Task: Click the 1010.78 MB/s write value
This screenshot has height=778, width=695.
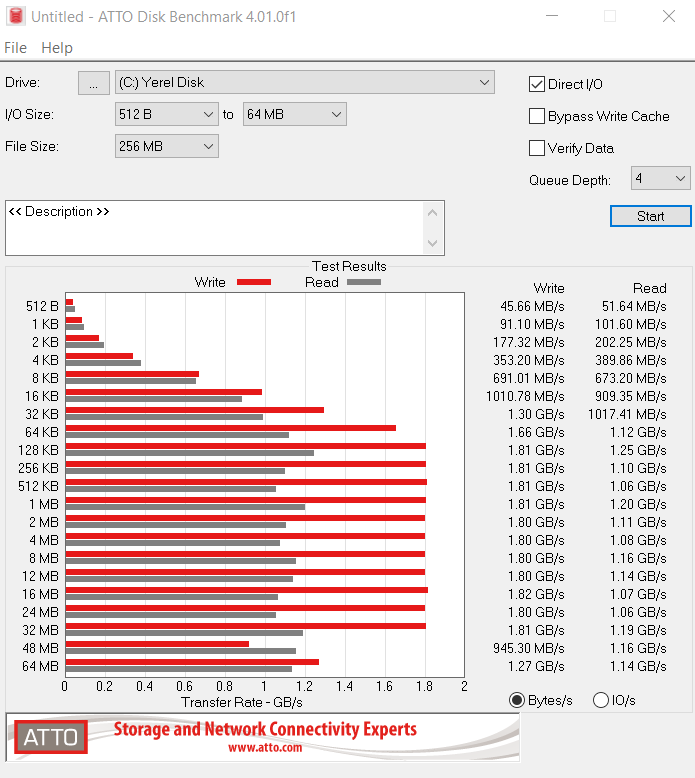Action: (x=525, y=396)
